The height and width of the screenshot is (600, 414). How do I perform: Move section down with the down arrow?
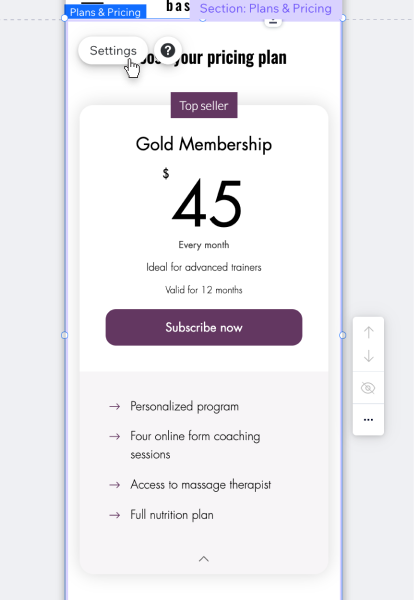tap(368, 356)
